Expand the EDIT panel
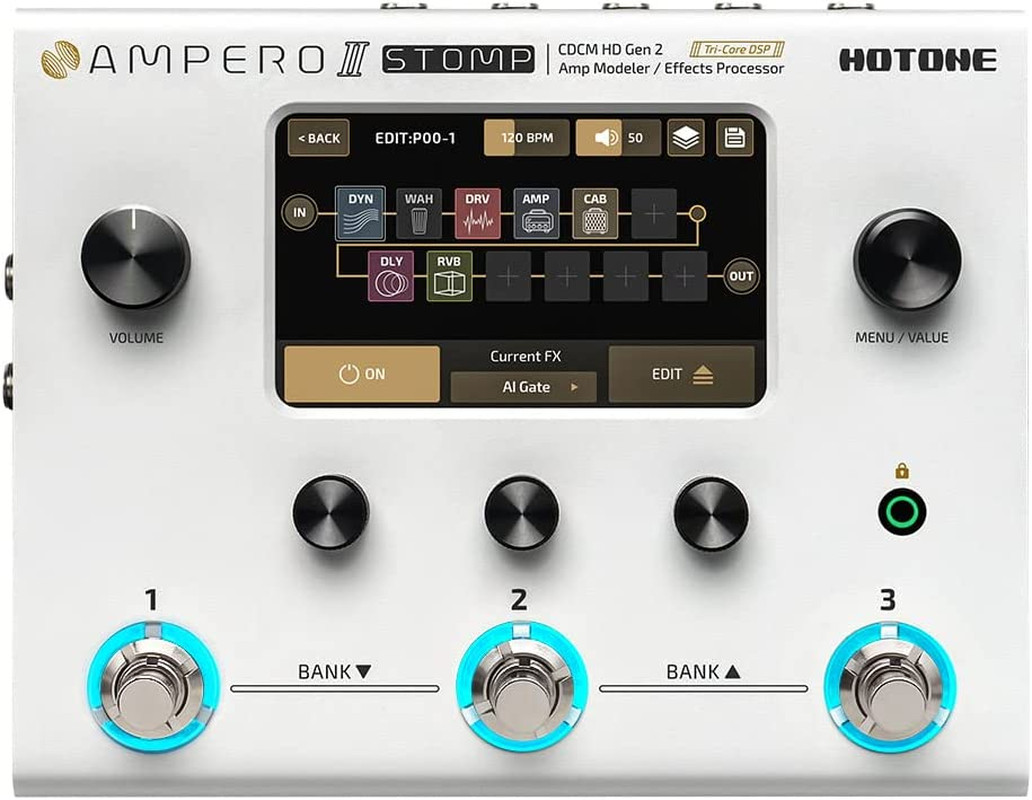Viewport: 1032px width, 800px height. pyautogui.click(x=683, y=372)
